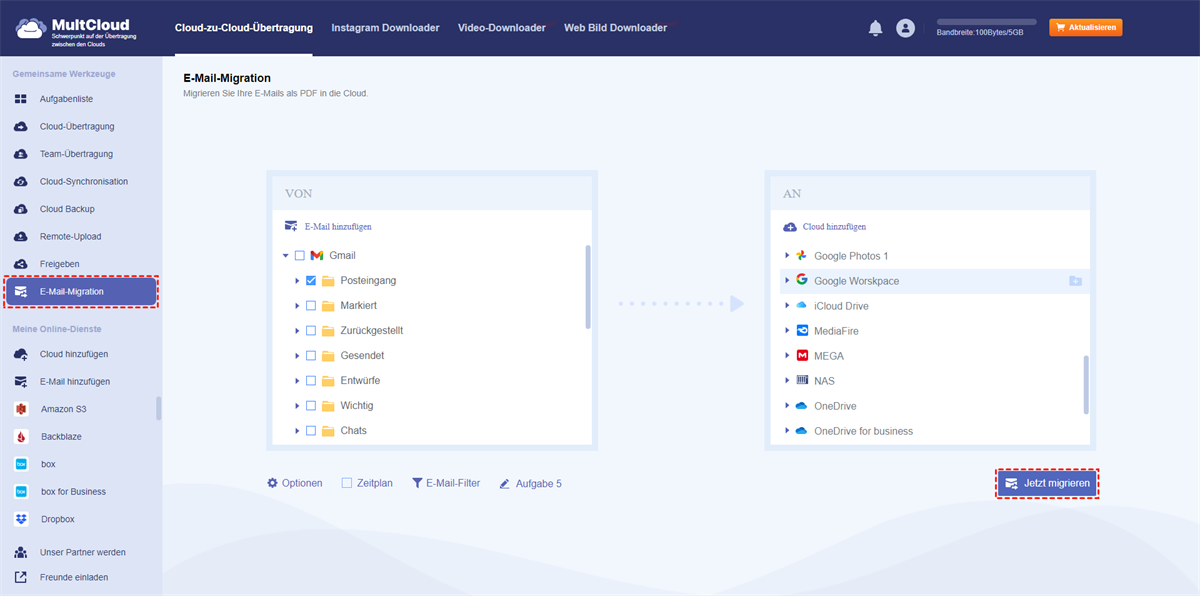Click Aufgabenliste grid icon in sidebar
1200x596 pixels.
click(20, 99)
